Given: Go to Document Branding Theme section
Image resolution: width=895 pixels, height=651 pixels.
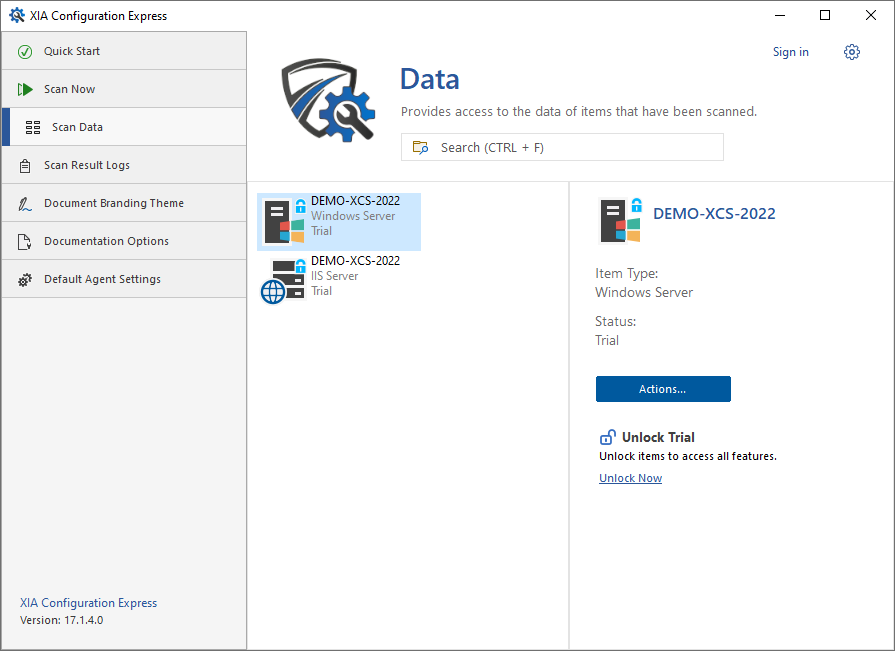Looking at the screenshot, I should click(x=114, y=203).
